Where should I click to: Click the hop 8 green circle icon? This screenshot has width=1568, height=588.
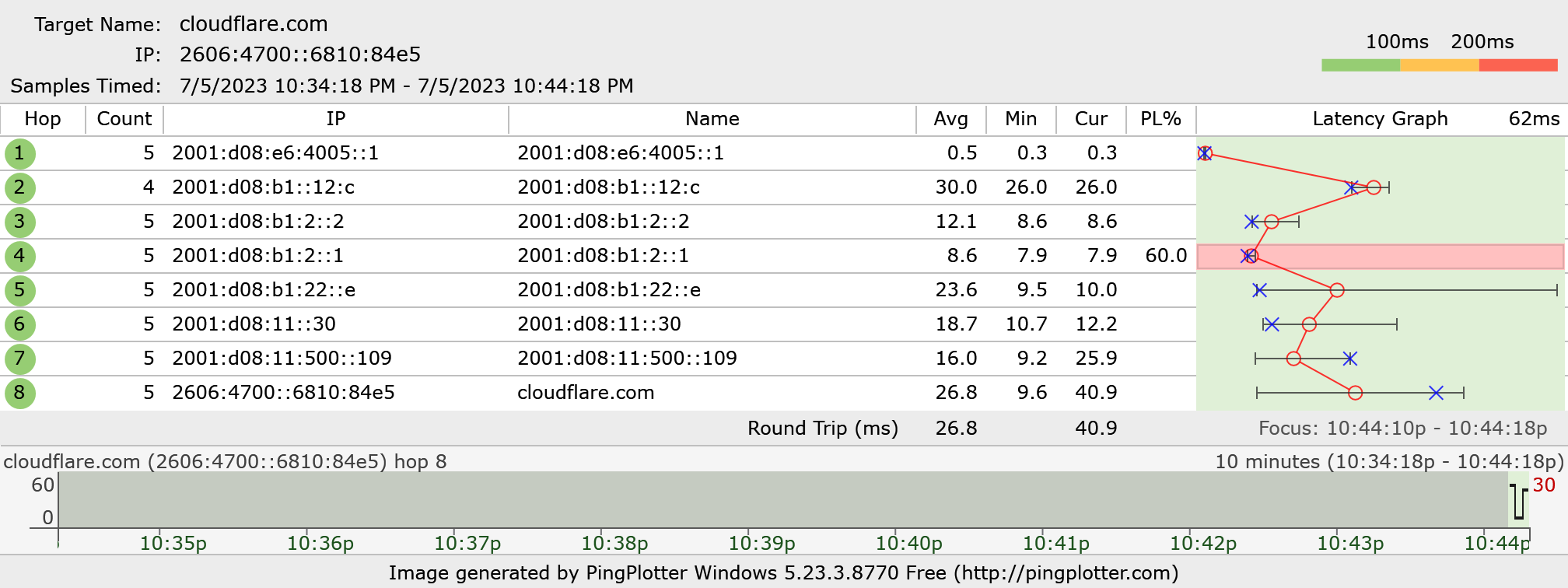point(19,393)
